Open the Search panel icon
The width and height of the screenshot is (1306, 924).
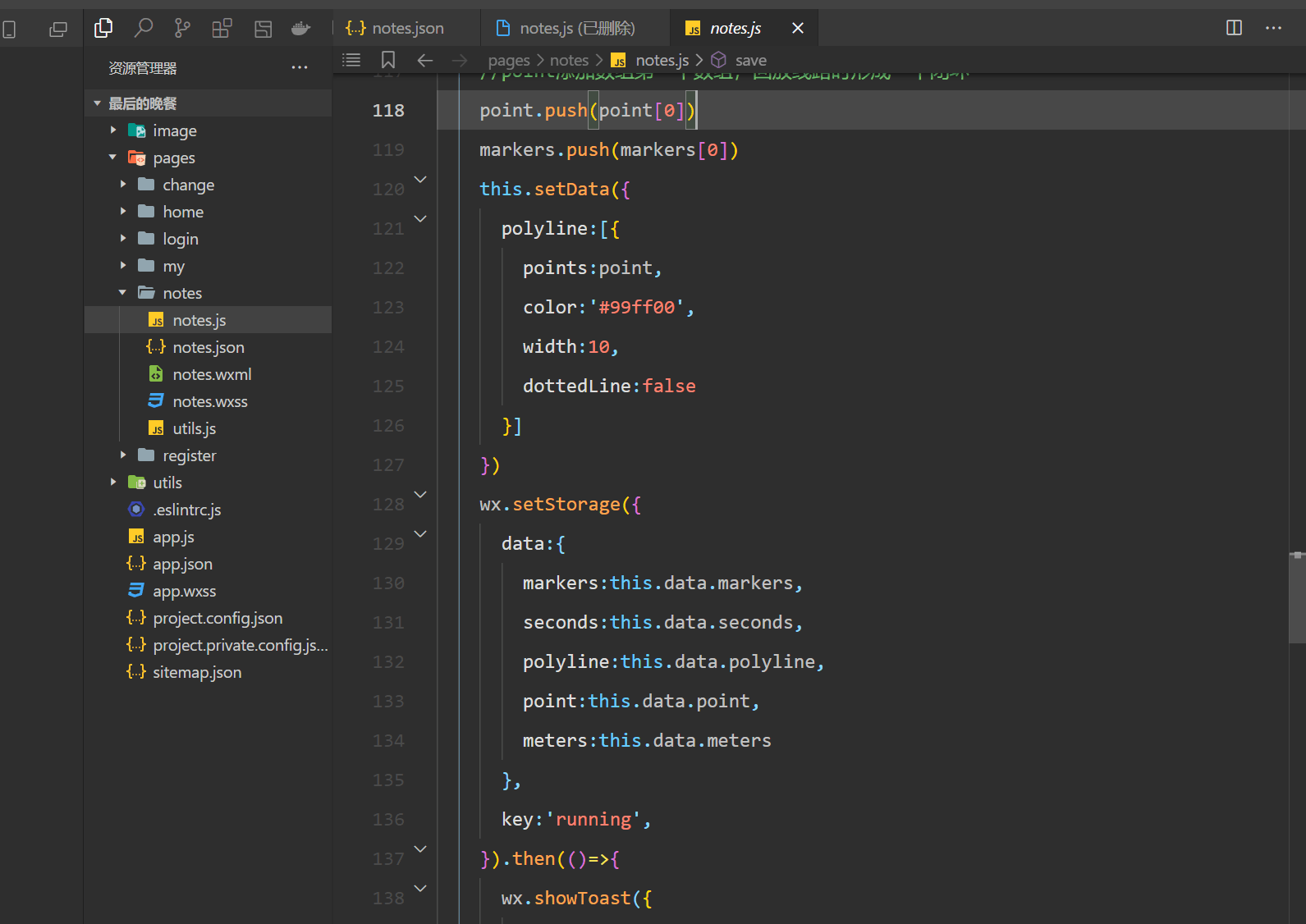(x=144, y=29)
